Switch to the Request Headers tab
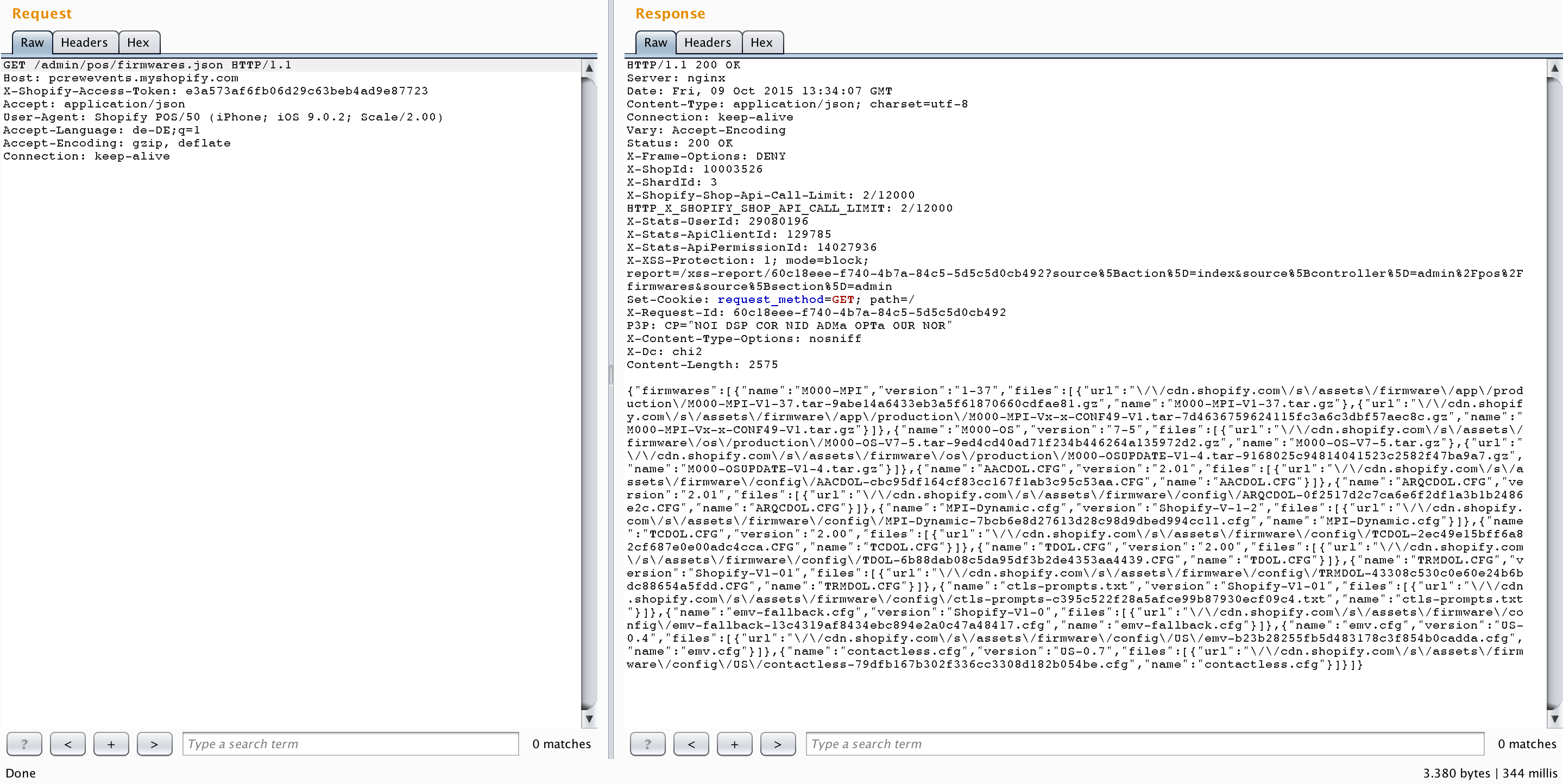This screenshot has height=784, width=1563. (84, 42)
